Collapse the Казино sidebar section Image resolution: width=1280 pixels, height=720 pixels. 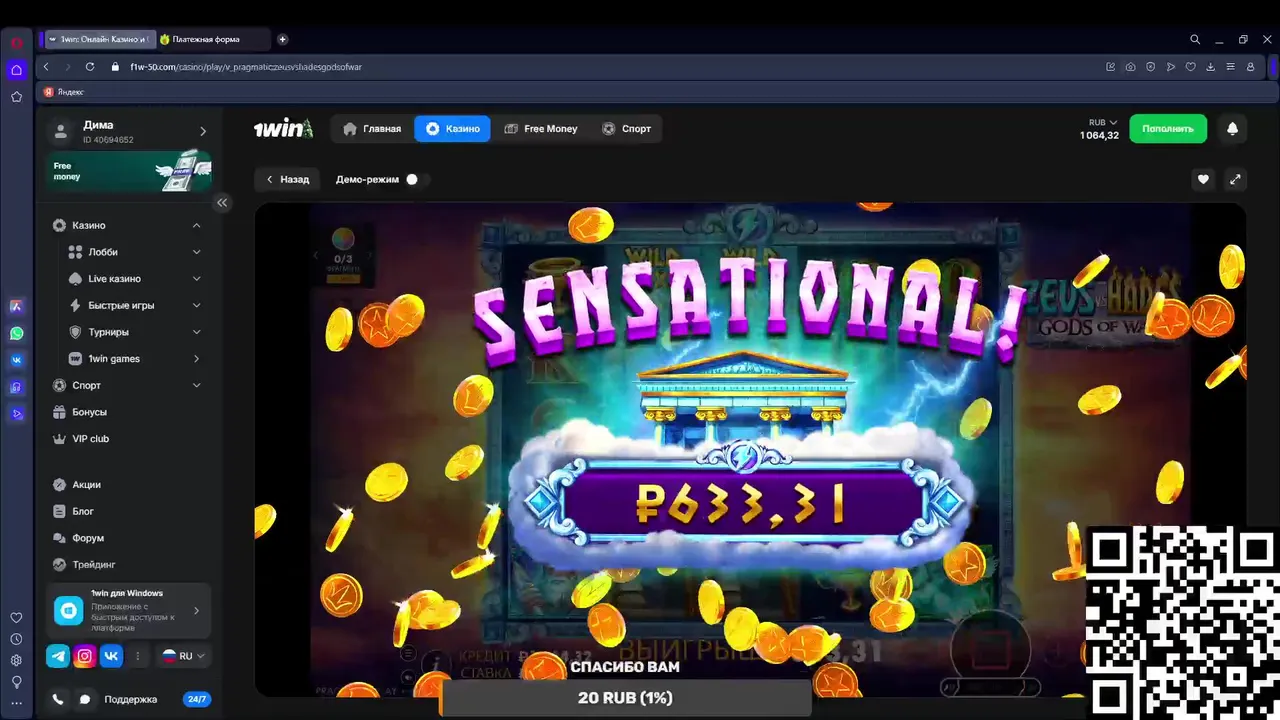pyautogui.click(x=196, y=226)
